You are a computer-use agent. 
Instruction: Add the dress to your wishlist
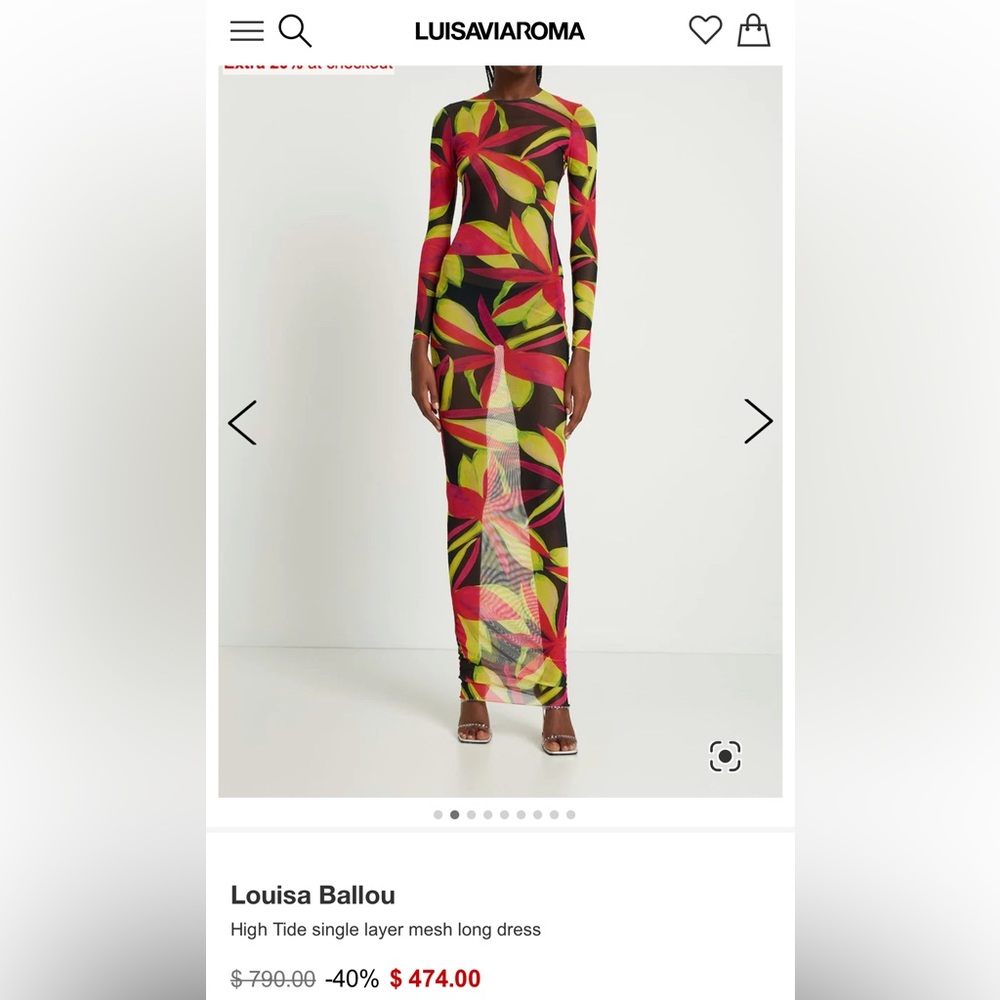(706, 31)
